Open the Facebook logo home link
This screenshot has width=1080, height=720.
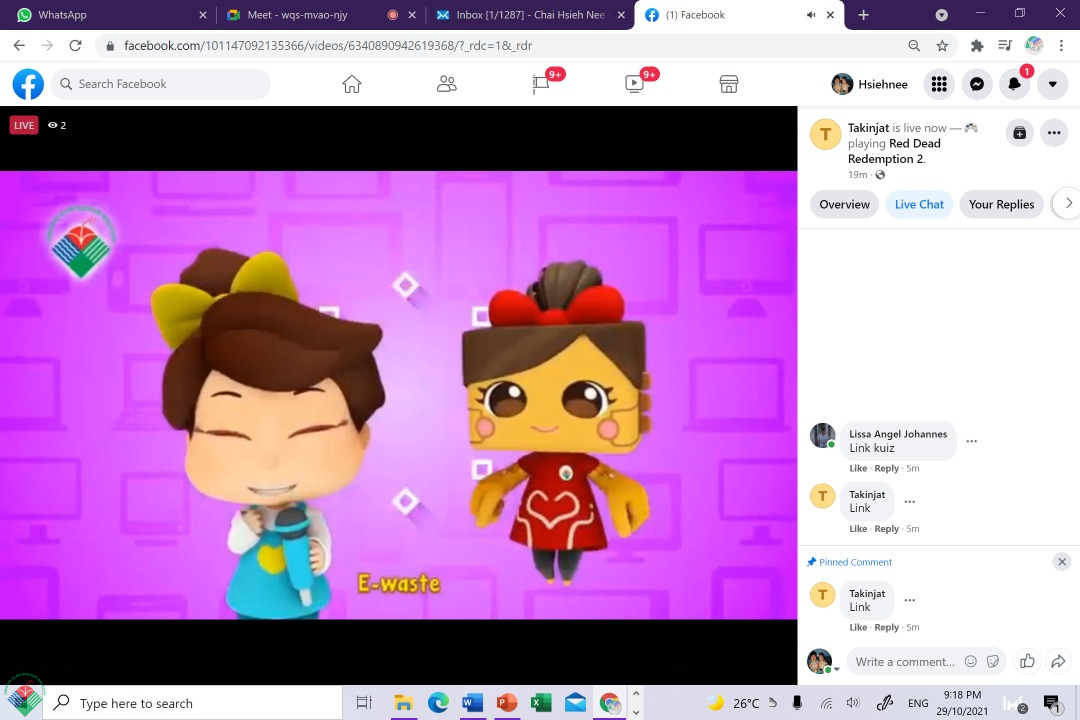(28, 84)
